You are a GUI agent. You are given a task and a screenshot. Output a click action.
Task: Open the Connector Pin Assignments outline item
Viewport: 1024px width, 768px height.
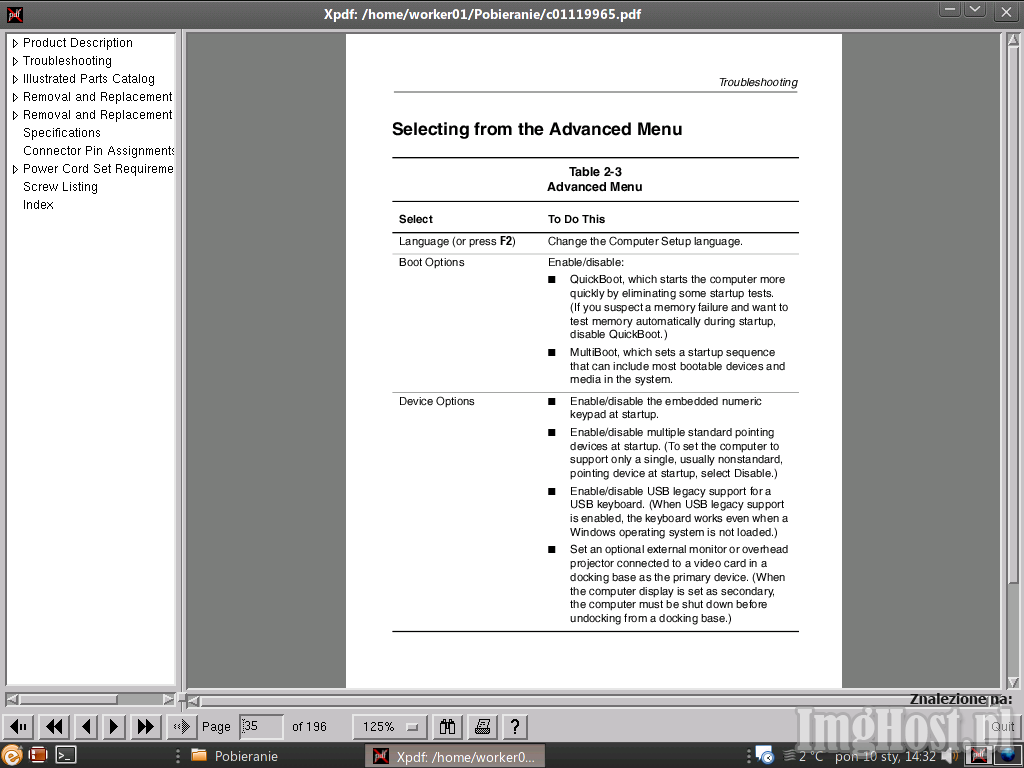click(x=99, y=151)
